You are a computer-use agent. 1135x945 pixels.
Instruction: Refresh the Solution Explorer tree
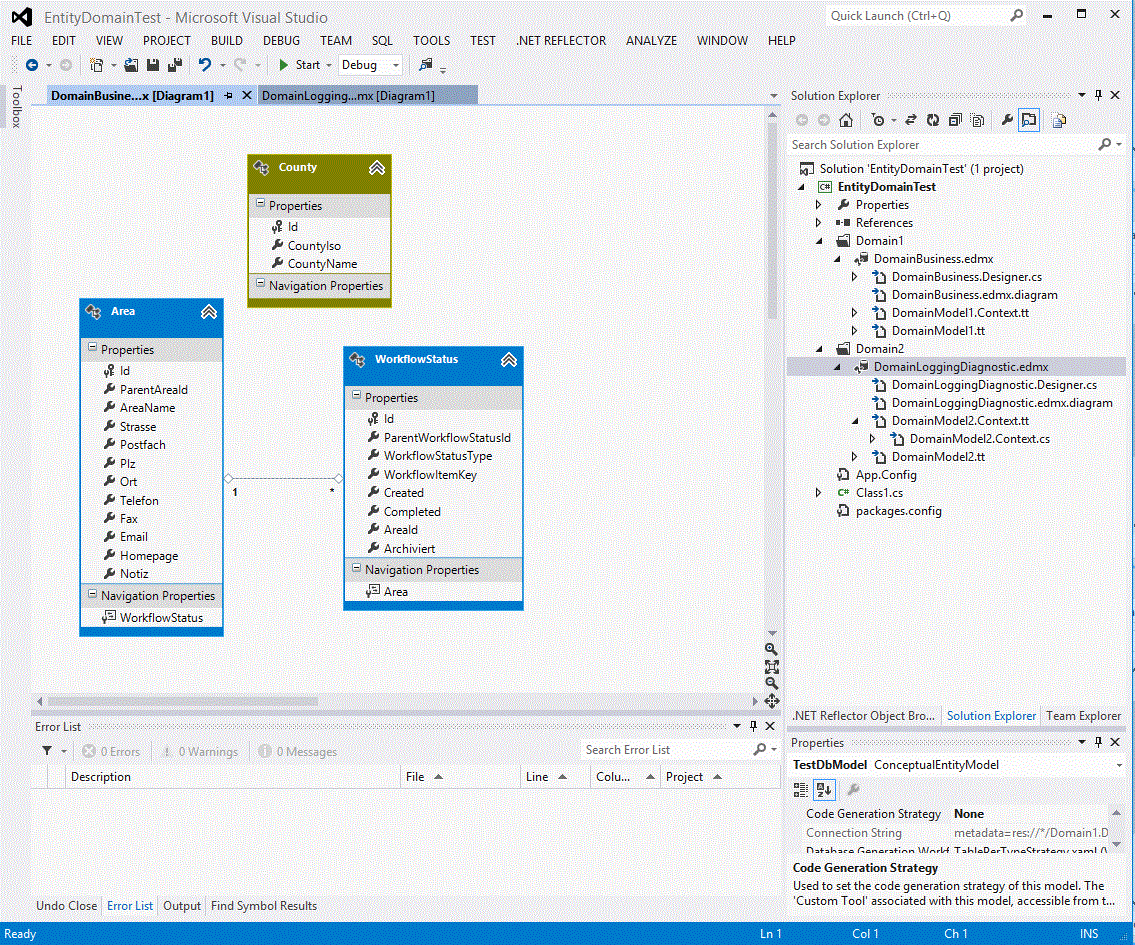(932, 120)
